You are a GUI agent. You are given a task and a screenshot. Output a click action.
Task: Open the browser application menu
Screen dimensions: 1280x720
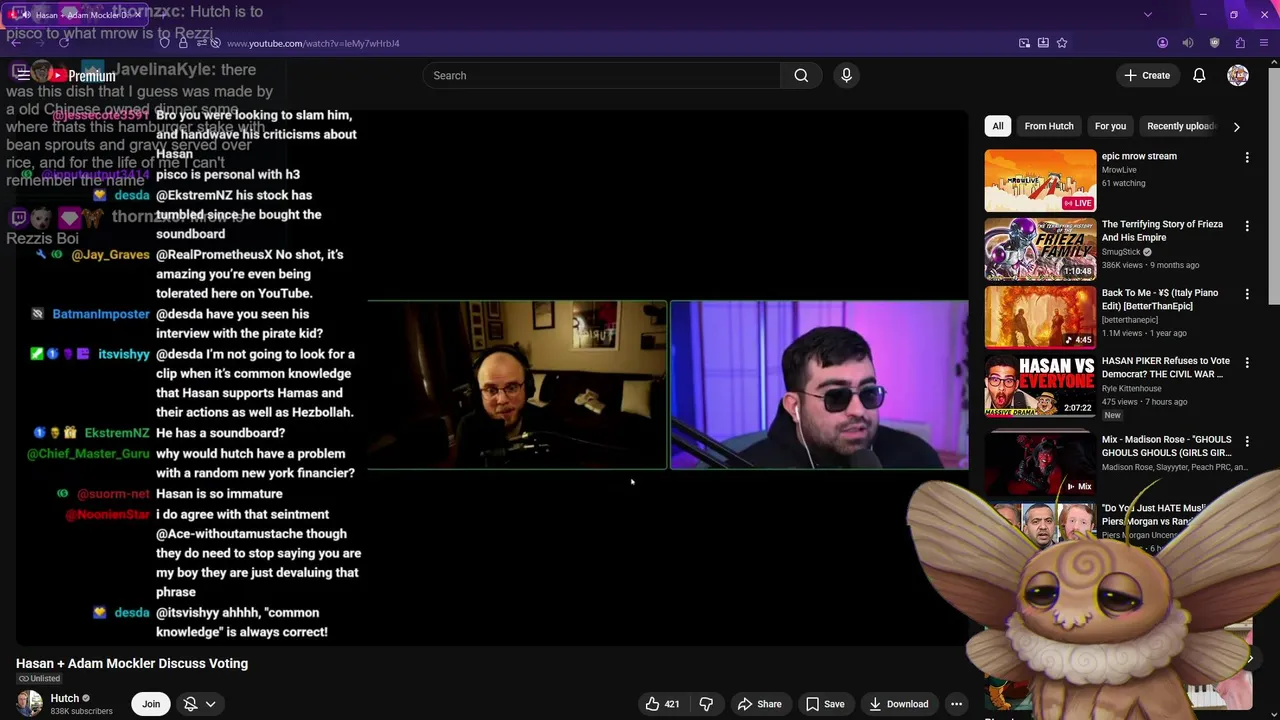pyautogui.click(x=1265, y=43)
